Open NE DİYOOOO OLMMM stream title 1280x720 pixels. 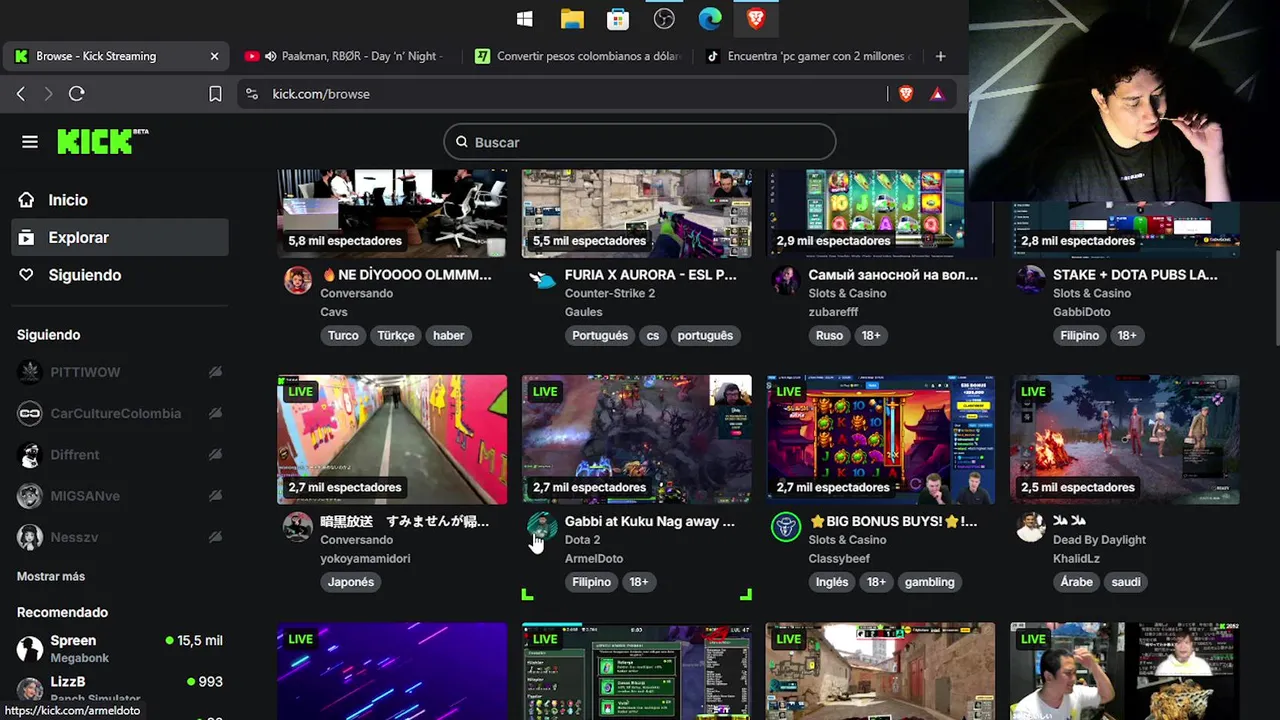tap(406, 274)
